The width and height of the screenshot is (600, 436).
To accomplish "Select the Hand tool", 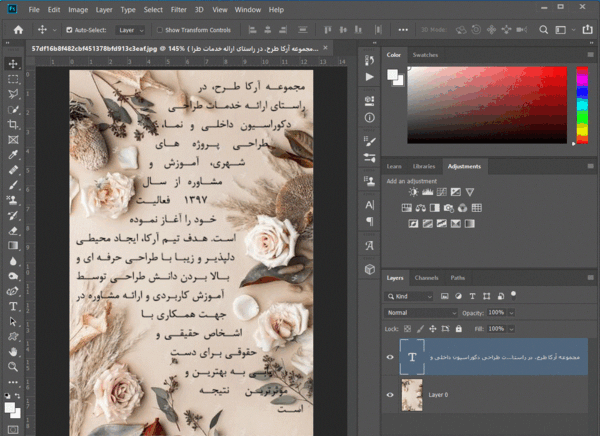I will pyautogui.click(x=13, y=351).
